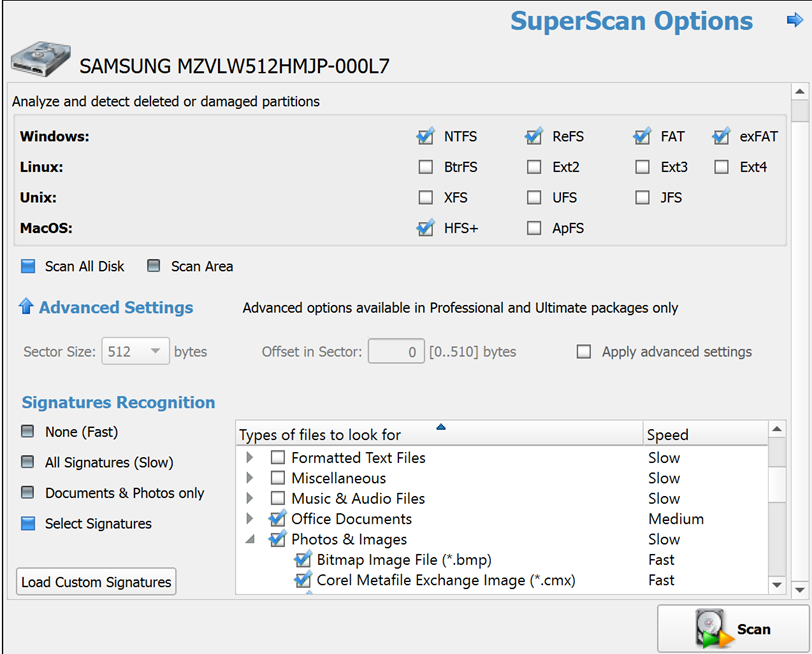Image resolution: width=812 pixels, height=654 pixels.
Task: Click the Signatures Recognition heading
Action: [118, 402]
